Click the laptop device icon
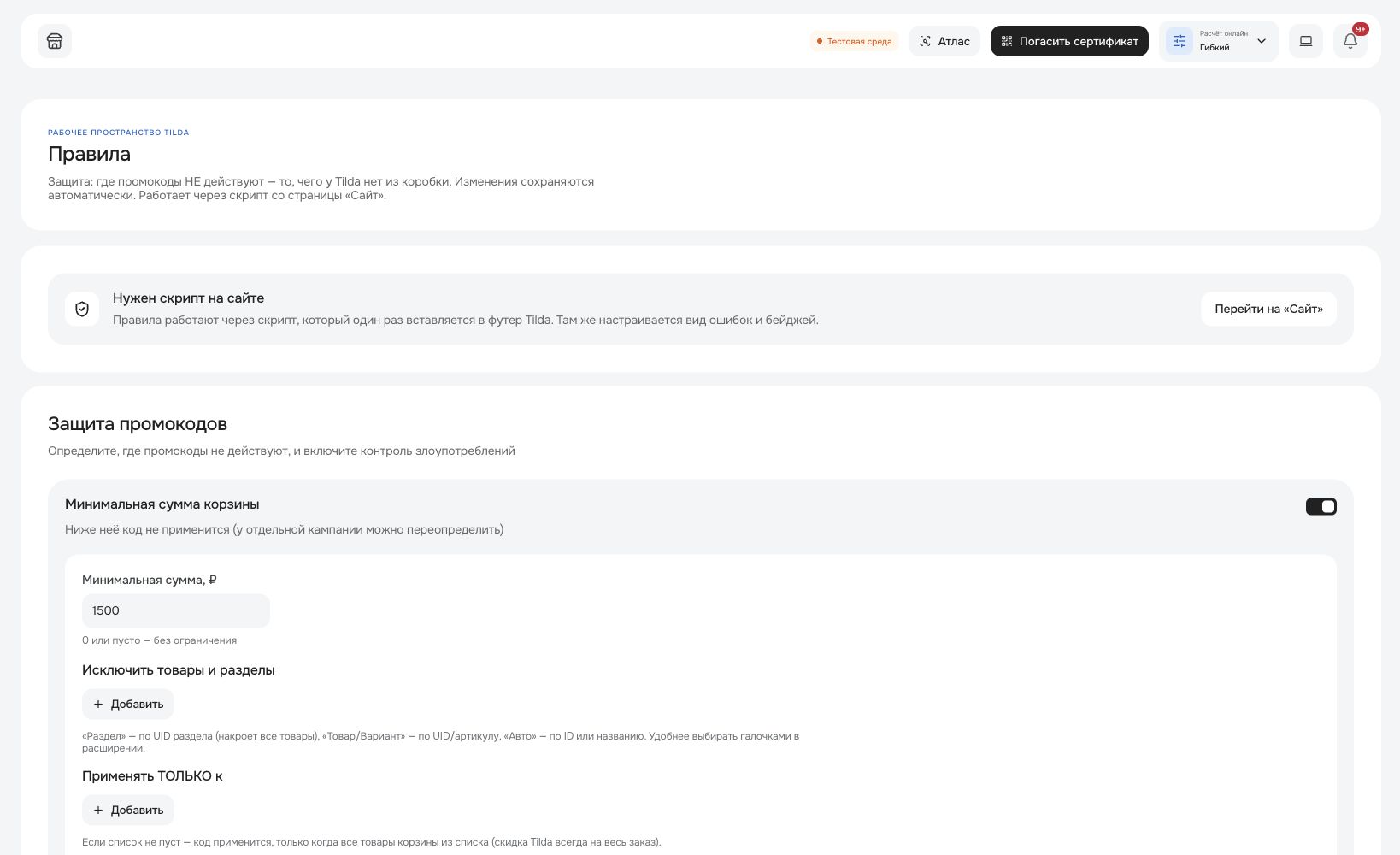This screenshot has height=855, width=1400. (1306, 41)
